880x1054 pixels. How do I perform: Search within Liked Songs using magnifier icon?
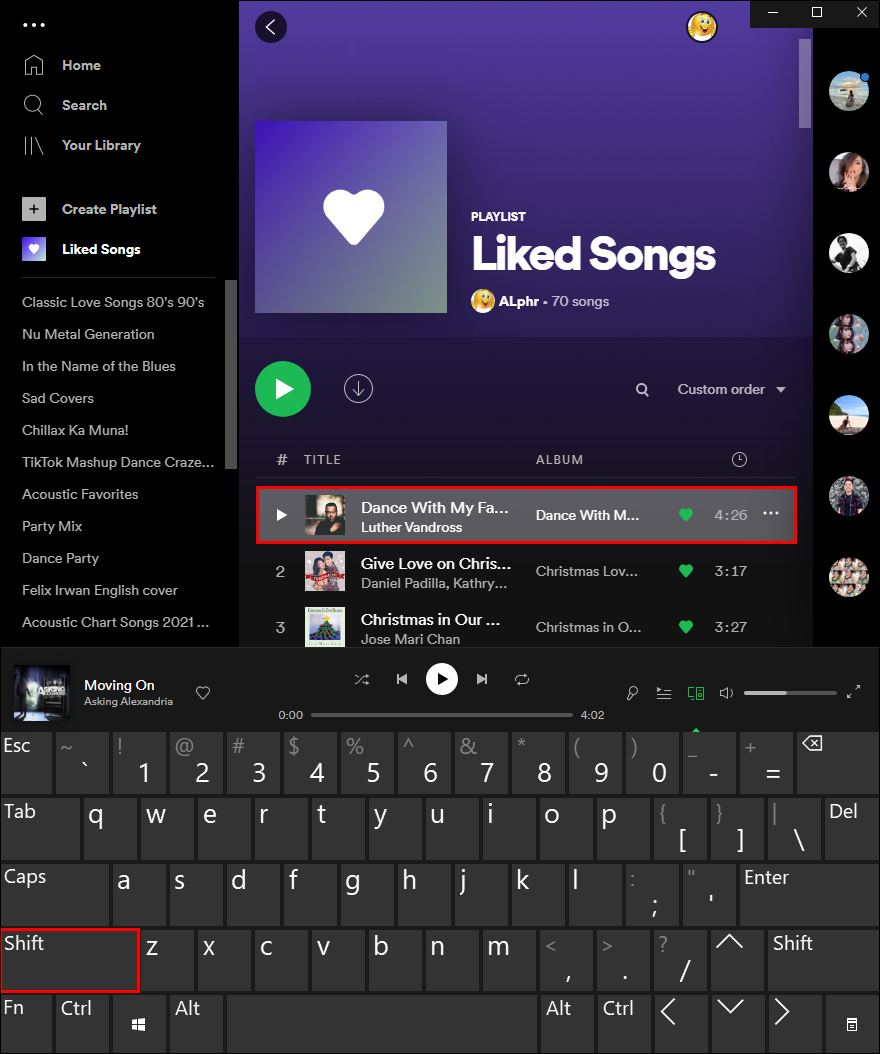pos(642,390)
